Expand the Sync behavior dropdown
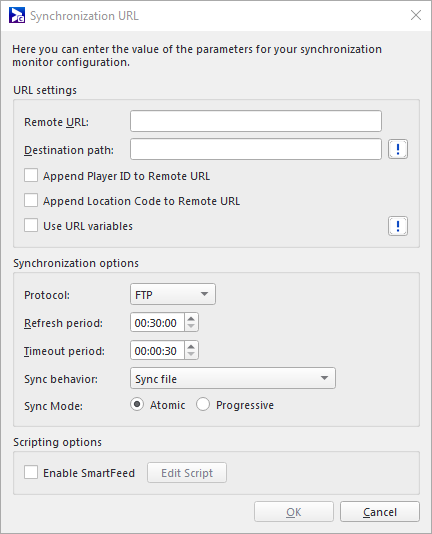The width and height of the screenshot is (432, 534). tap(233, 378)
